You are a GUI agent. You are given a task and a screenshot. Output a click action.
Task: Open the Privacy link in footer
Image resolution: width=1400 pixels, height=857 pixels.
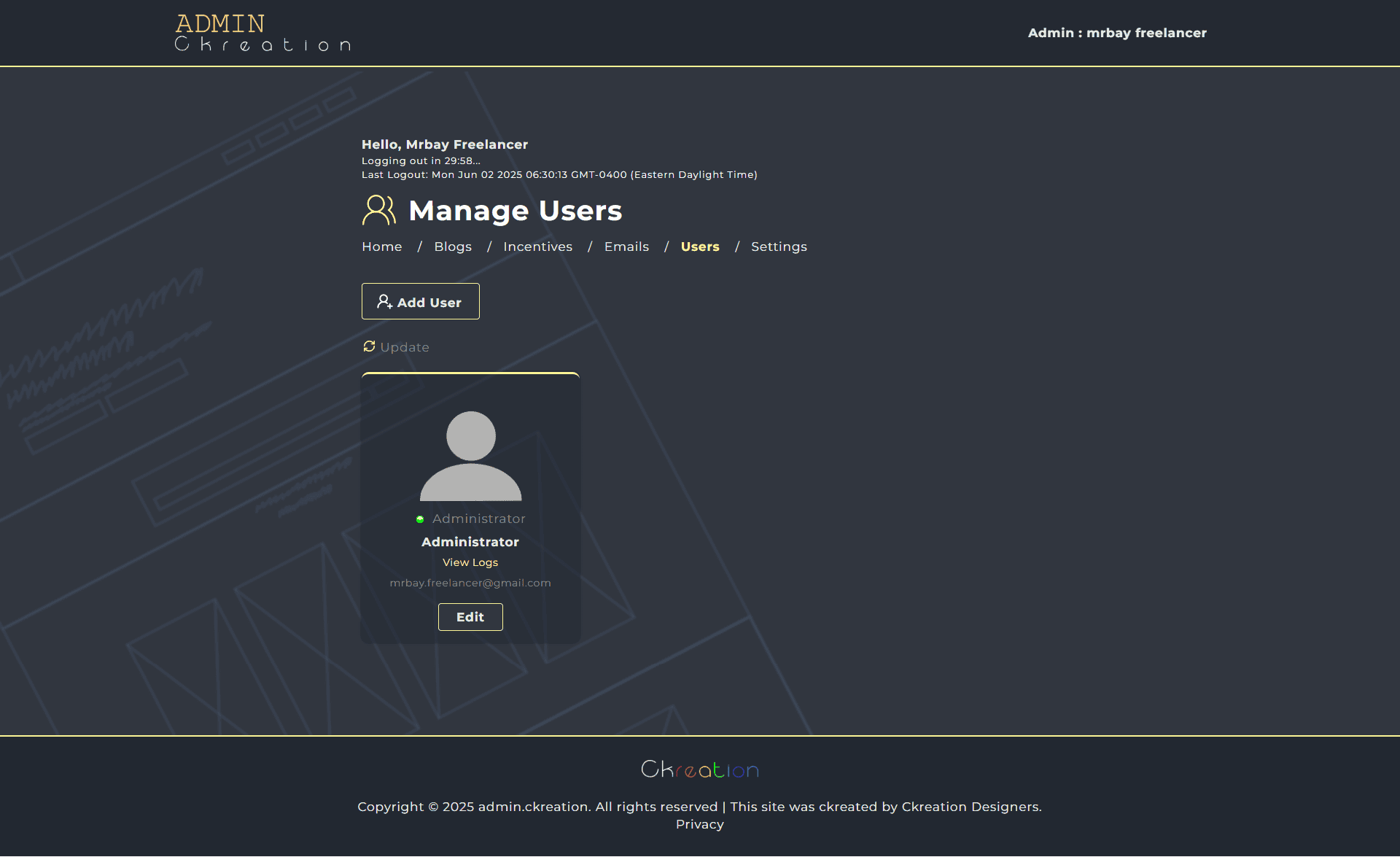point(699,824)
